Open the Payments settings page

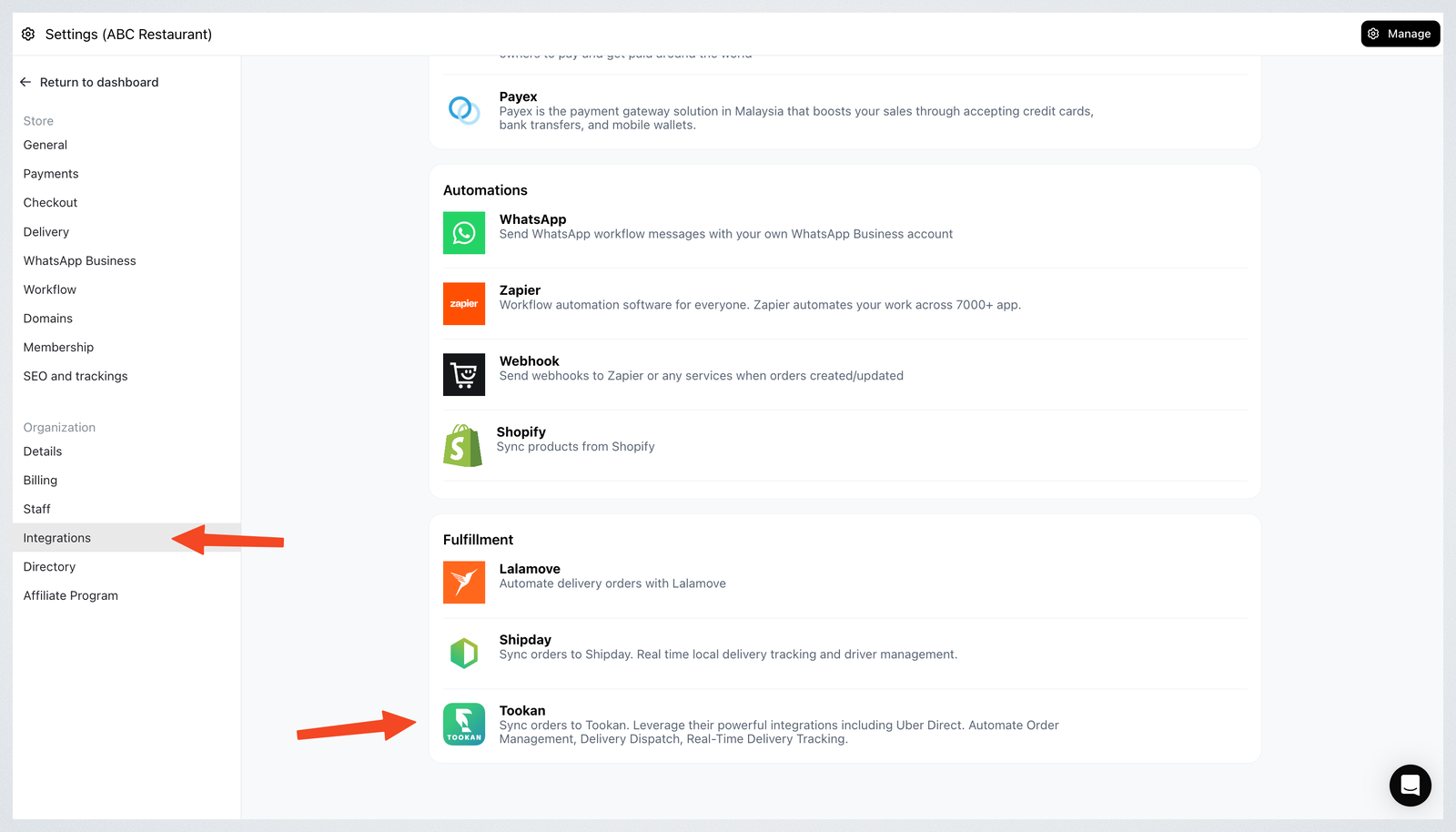(x=51, y=174)
